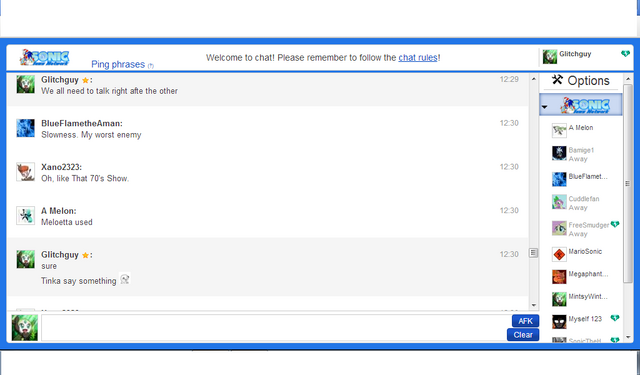This screenshot has height=375, width=640.
Task: Click FreeSmudger's avatar in user list
Action: 559,228
